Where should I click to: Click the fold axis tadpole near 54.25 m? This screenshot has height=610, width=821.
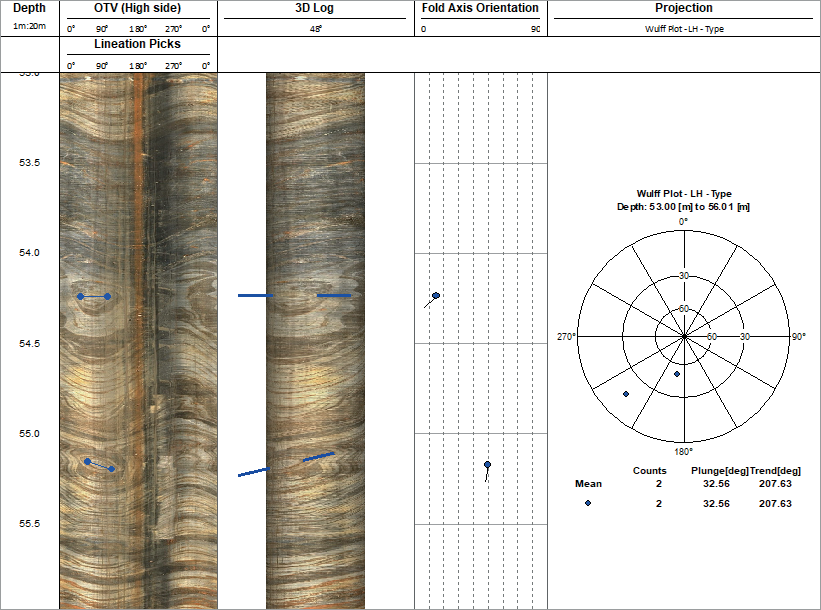(x=436, y=295)
